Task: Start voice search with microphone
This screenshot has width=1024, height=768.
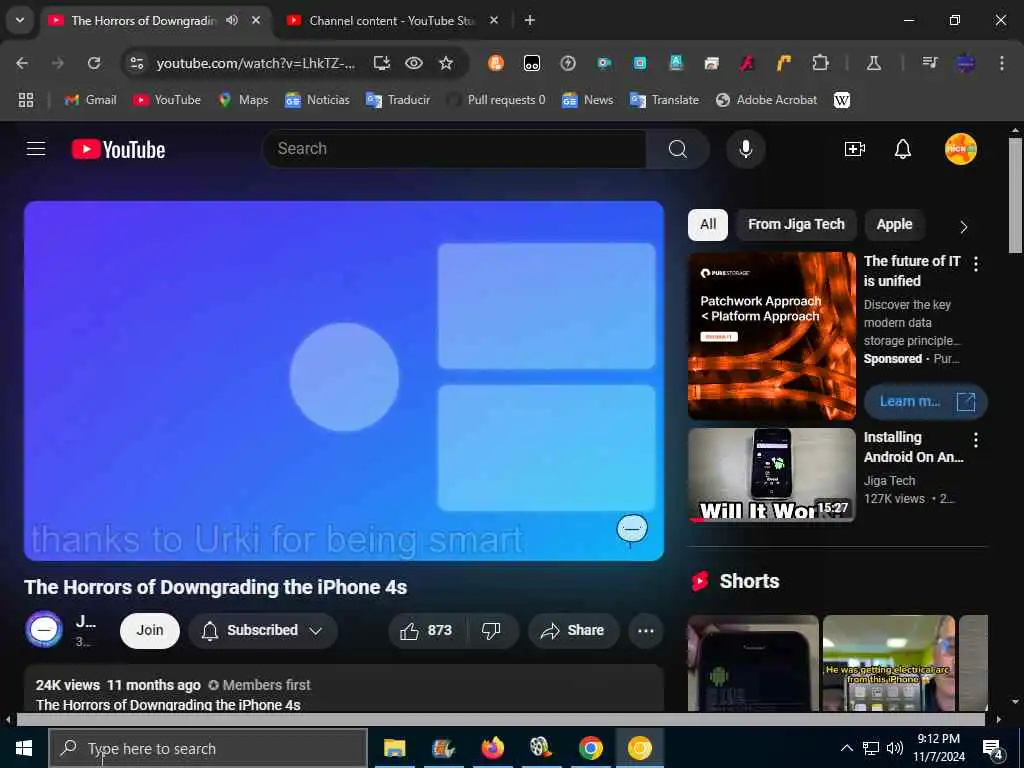Action: click(x=745, y=149)
